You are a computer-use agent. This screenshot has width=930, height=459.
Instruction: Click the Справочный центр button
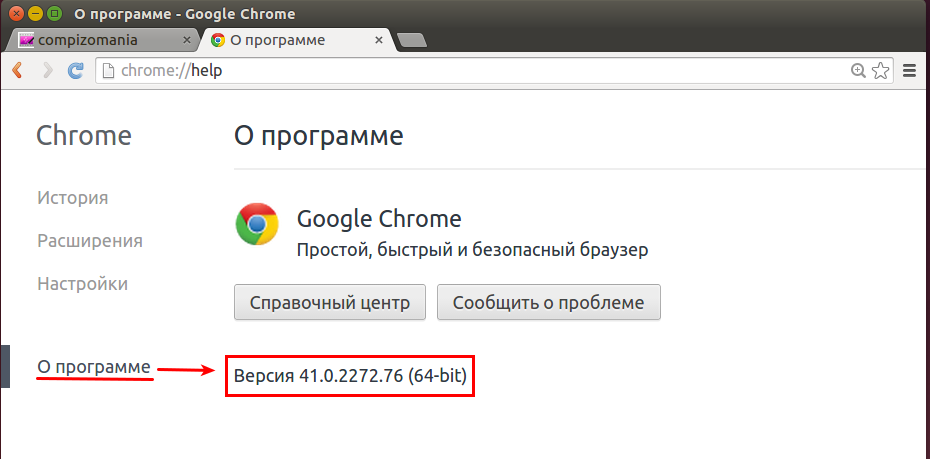[x=330, y=302]
